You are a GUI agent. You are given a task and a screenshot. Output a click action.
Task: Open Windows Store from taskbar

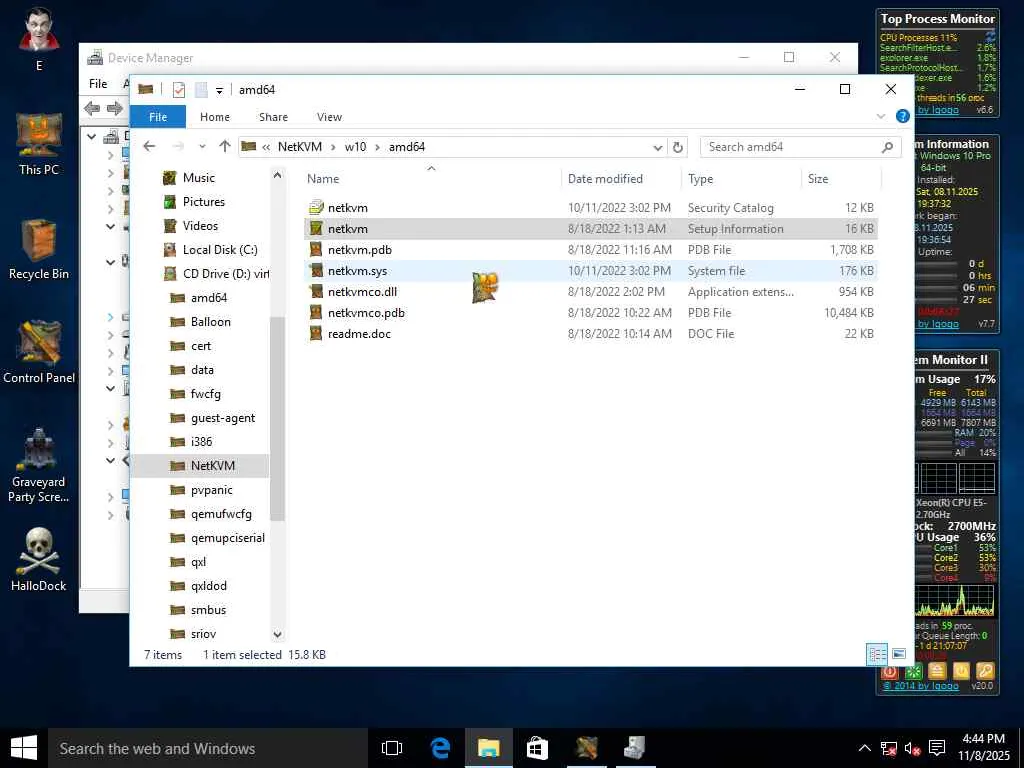click(x=537, y=748)
